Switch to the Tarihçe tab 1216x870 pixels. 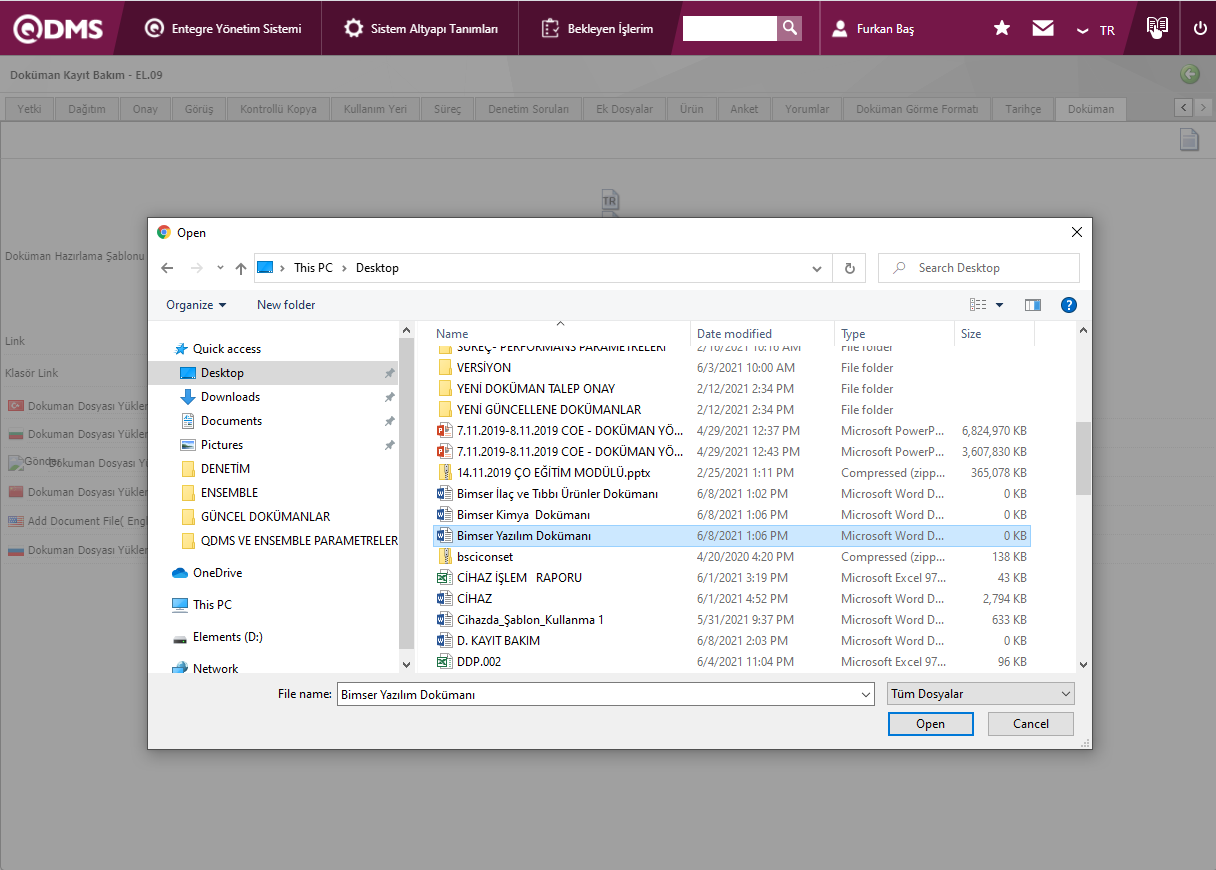click(1023, 109)
